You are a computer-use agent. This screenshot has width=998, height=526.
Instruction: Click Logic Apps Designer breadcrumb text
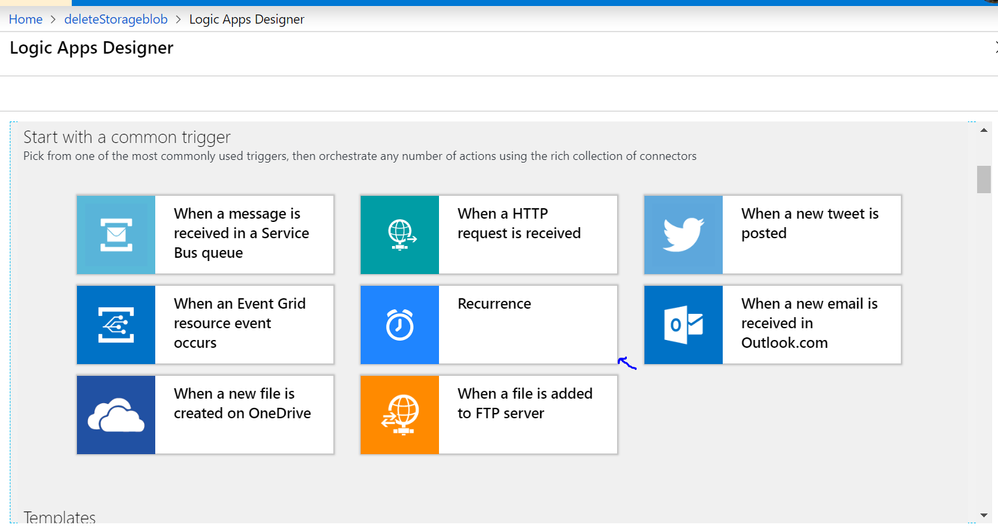pyautogui.click(x=246, y=19)
